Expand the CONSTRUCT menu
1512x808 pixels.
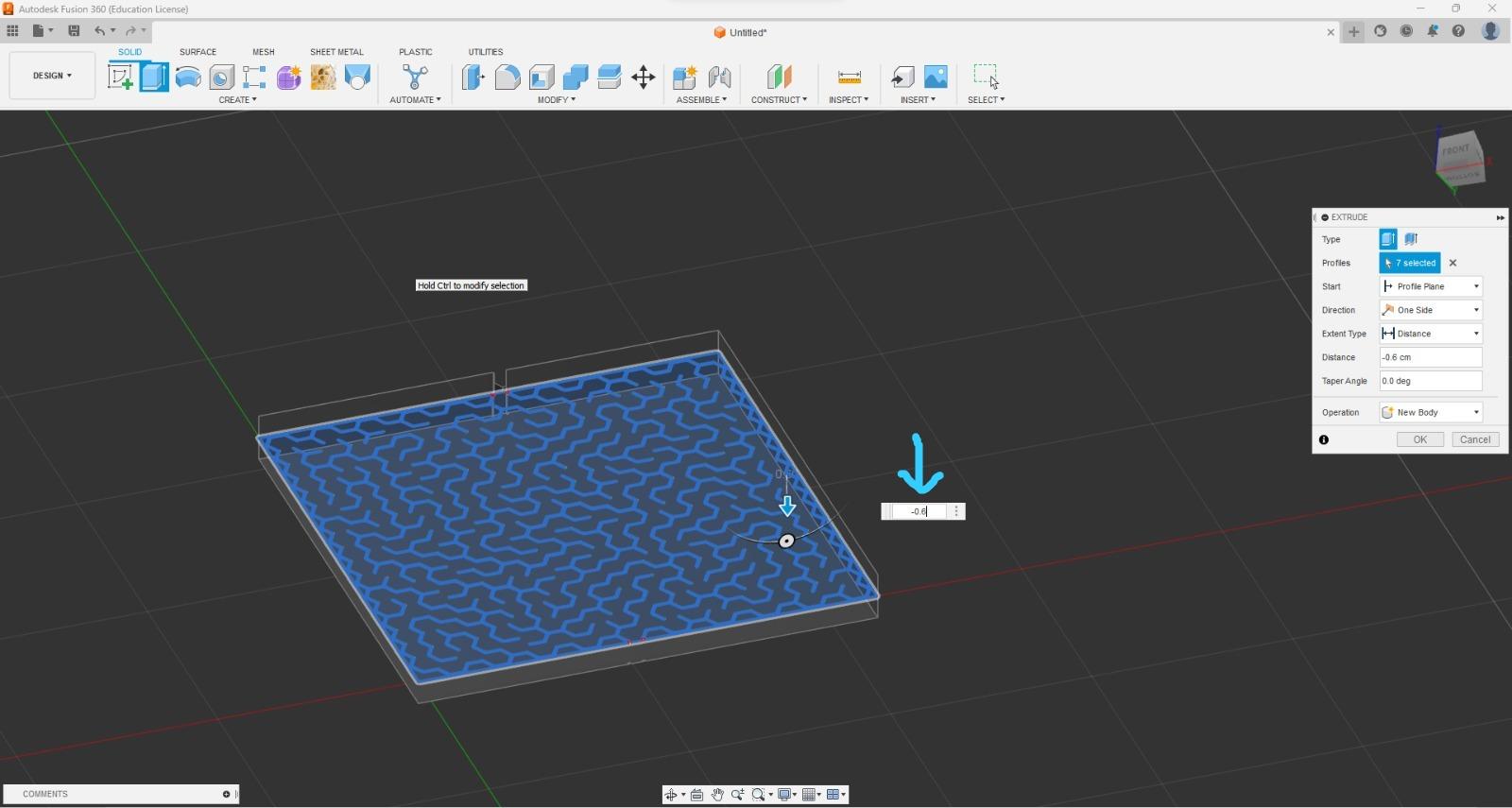(x=779, y=99)
